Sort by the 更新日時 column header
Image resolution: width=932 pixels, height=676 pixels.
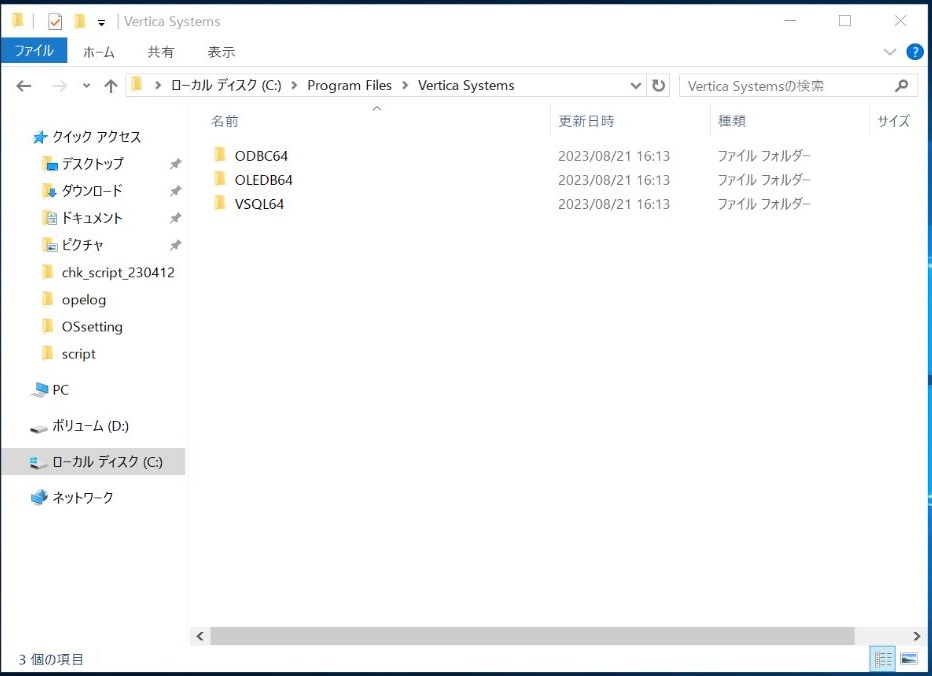pos(587,121)
